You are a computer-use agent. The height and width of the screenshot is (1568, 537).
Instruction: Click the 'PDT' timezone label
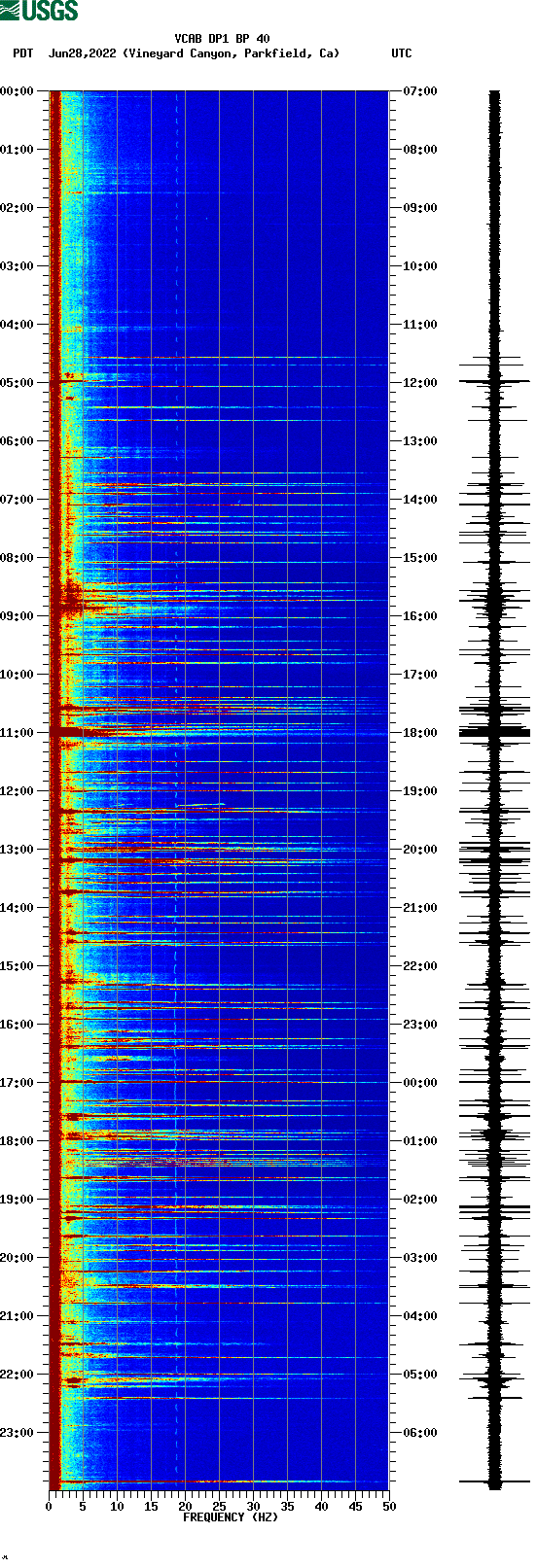click(x=22, y=53)
